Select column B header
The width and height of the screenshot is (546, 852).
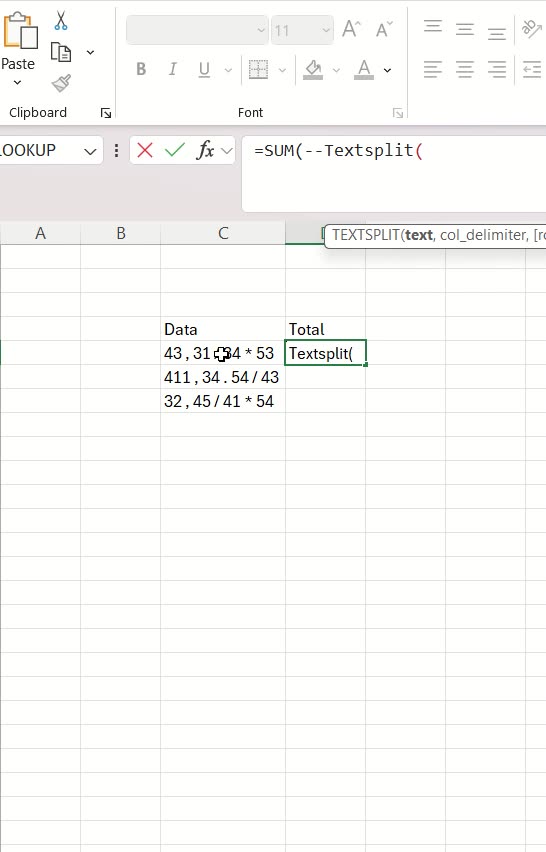coord(121,233)
